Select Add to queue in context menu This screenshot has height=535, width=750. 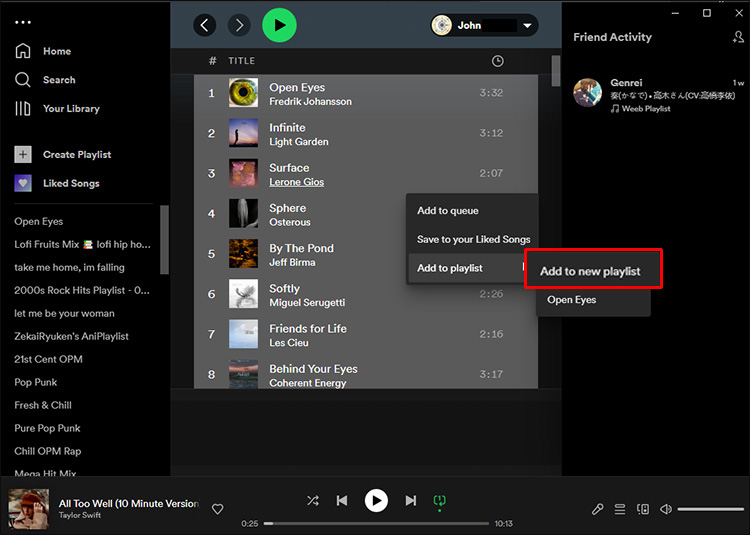(472, 210)
